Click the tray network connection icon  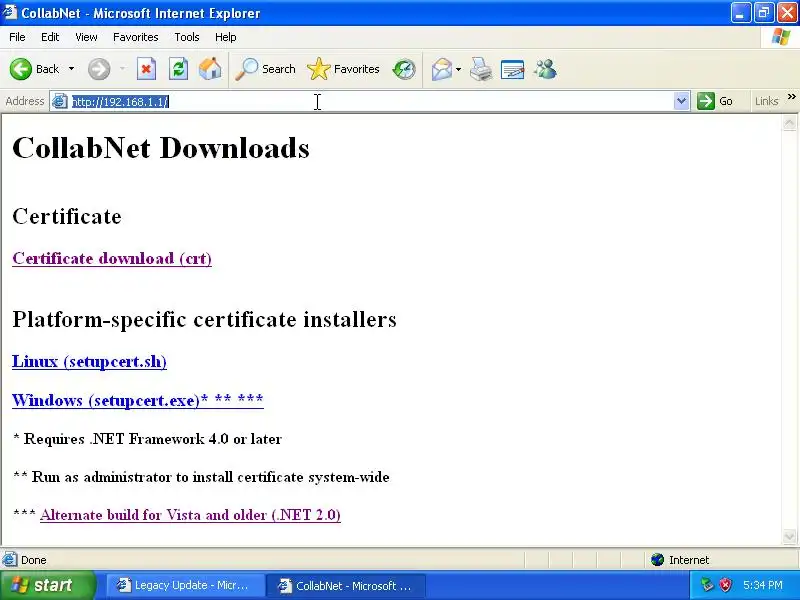point(707,585)
